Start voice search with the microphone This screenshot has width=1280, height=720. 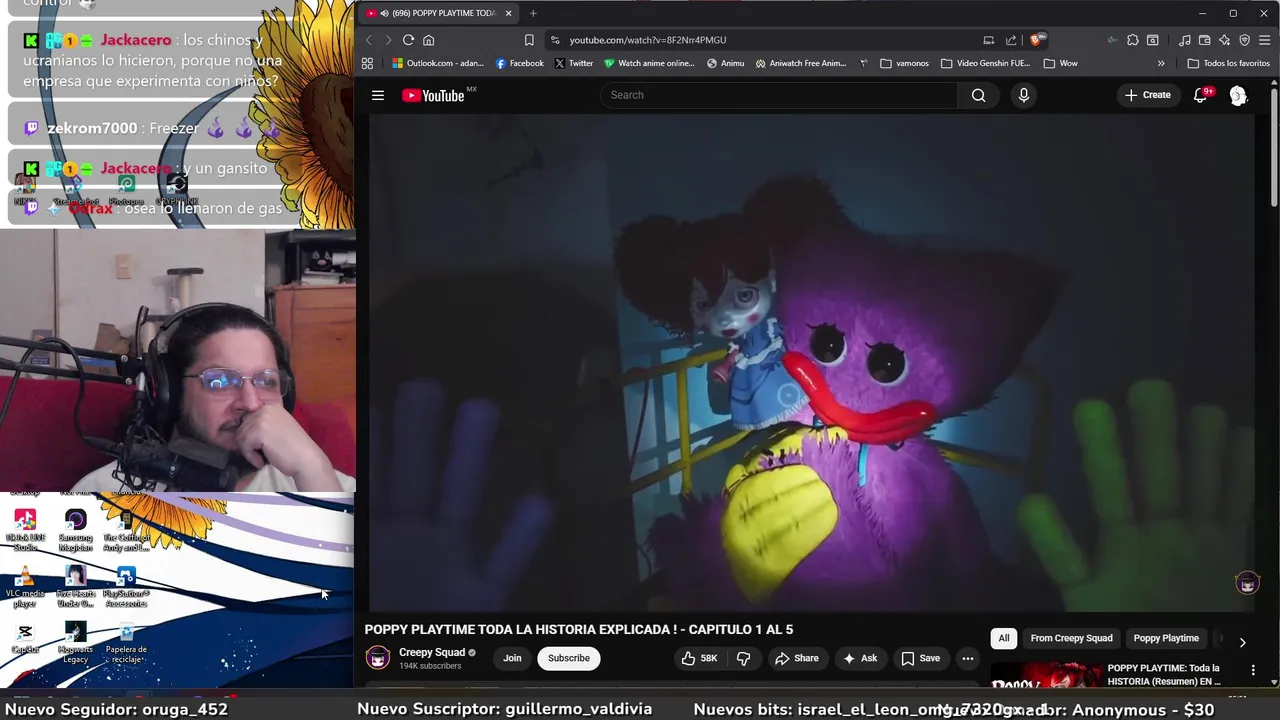(1023, 95)
